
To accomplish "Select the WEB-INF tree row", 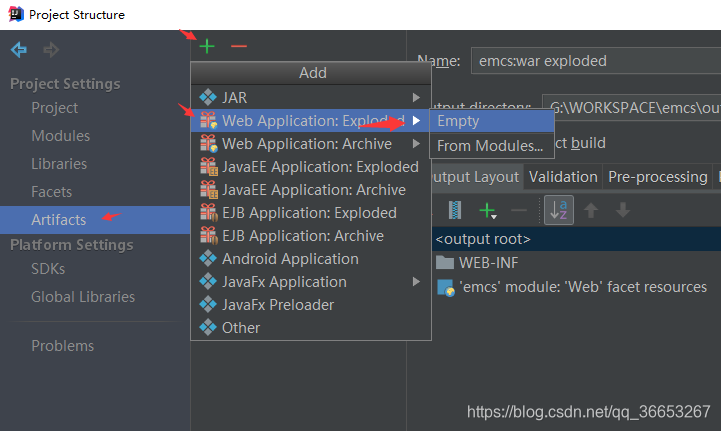I will (x=577, y=263).
